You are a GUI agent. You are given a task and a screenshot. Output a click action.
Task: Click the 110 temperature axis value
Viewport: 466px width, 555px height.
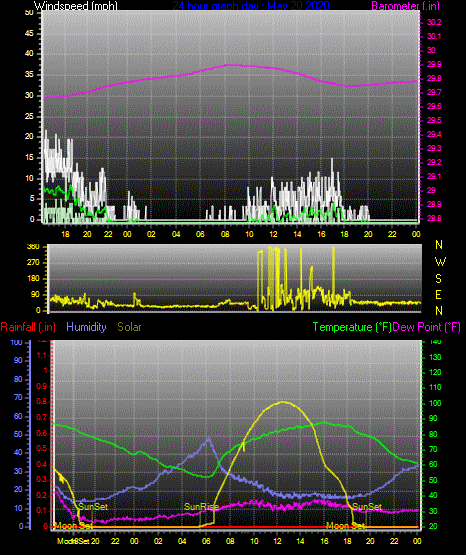435,387
